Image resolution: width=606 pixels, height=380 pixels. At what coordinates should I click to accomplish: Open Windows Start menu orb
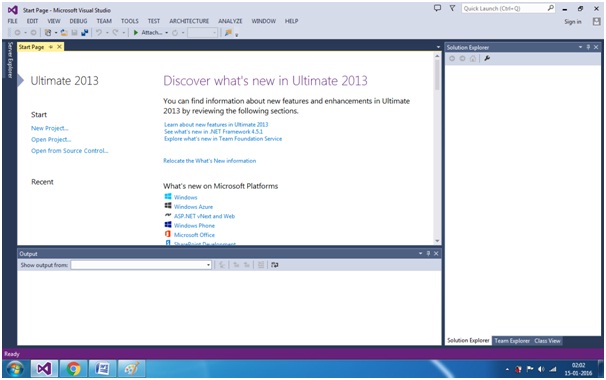(14, 369)
